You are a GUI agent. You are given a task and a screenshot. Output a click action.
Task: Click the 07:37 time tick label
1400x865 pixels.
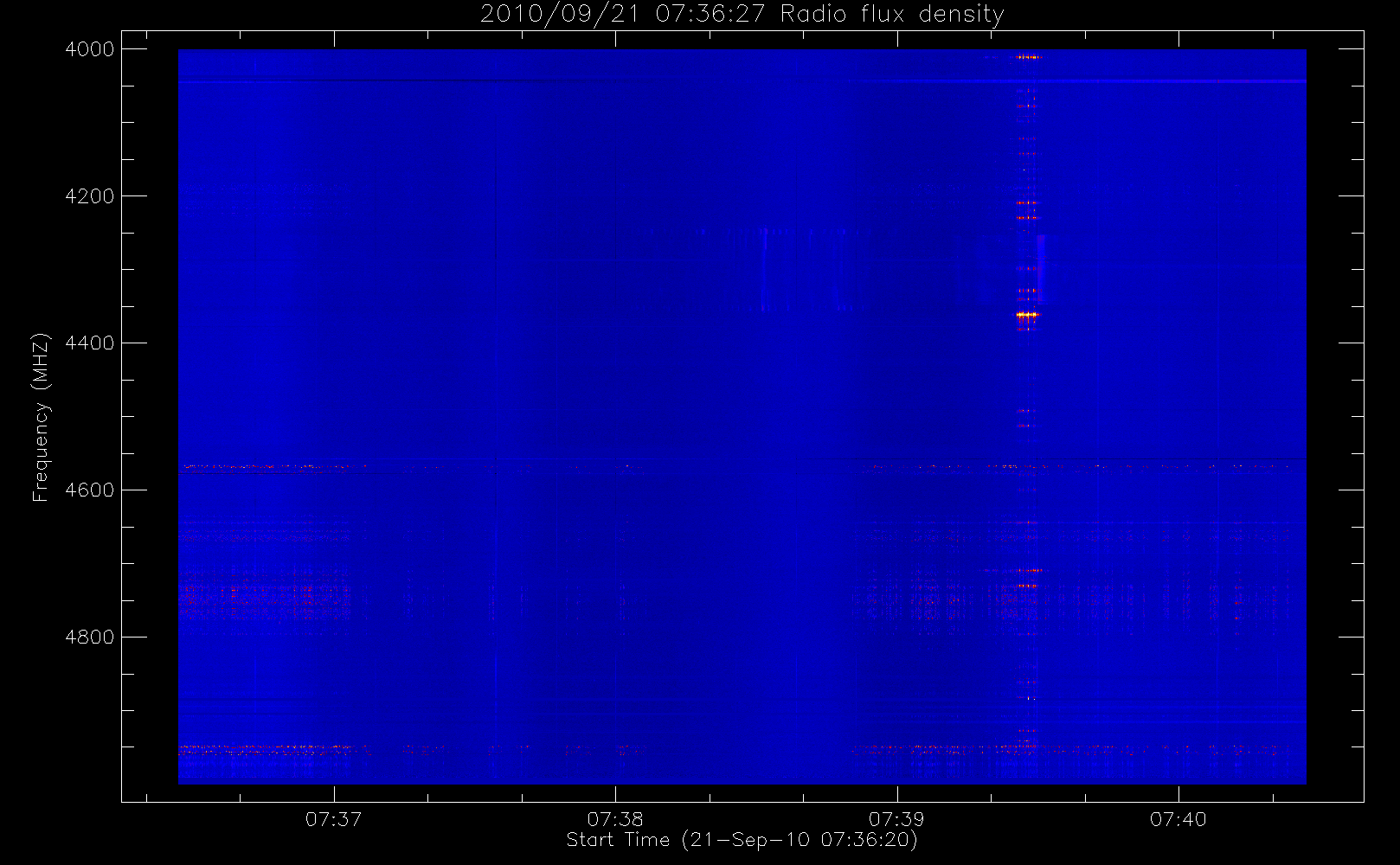point(333,819)
